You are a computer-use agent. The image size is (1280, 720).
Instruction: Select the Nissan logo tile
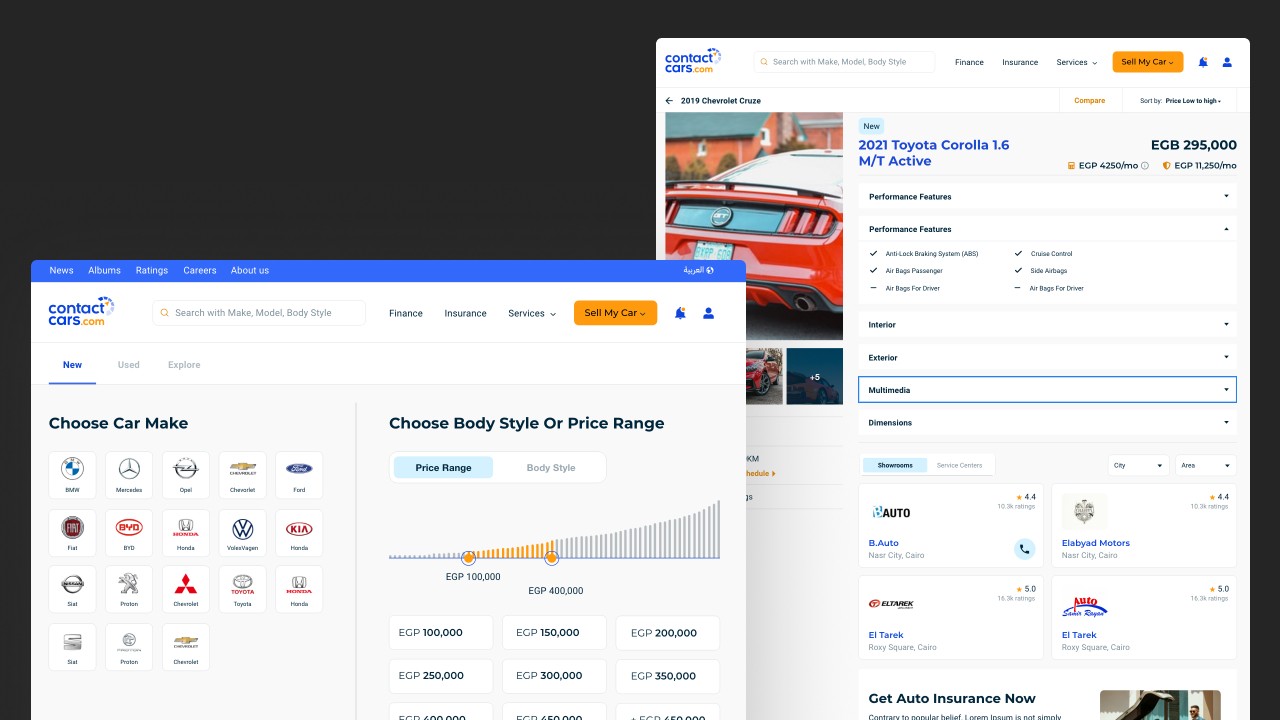pos(72,590)
